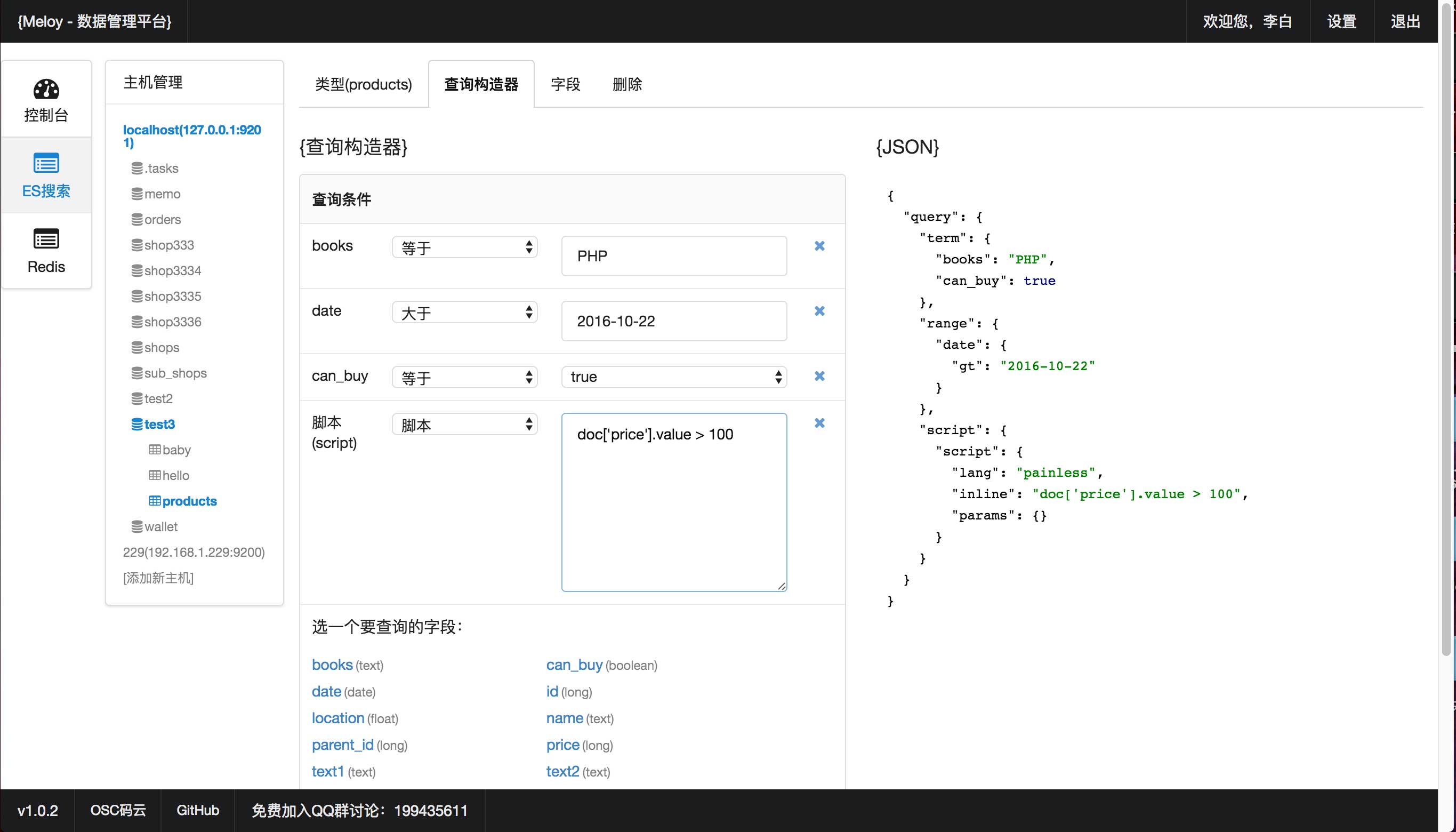Click the table icon beside products
This screenshot has height=832, width=1456.
155,501
